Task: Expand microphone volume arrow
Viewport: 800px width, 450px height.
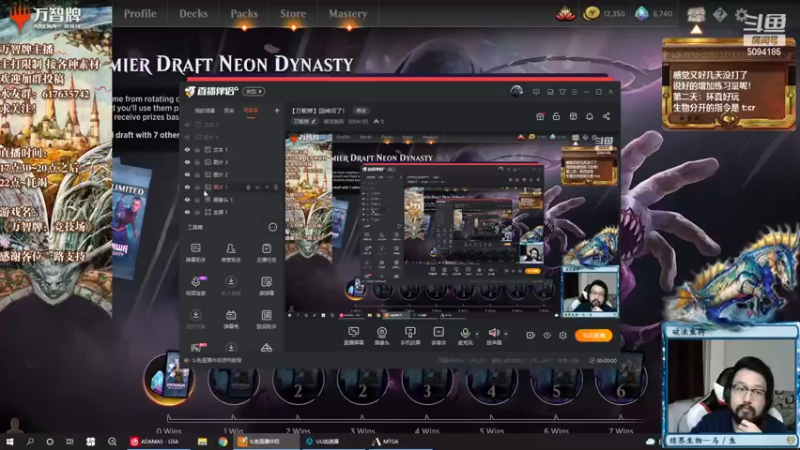Action: coord(477,334)
